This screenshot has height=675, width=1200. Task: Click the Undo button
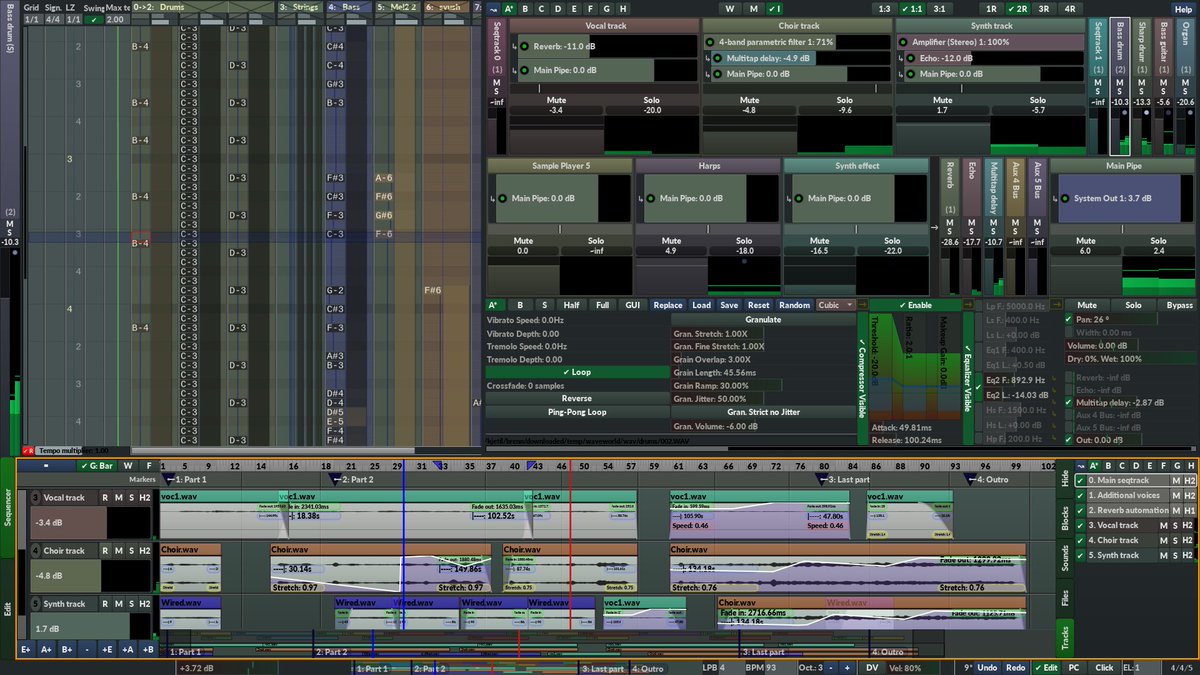coord(987,667)
